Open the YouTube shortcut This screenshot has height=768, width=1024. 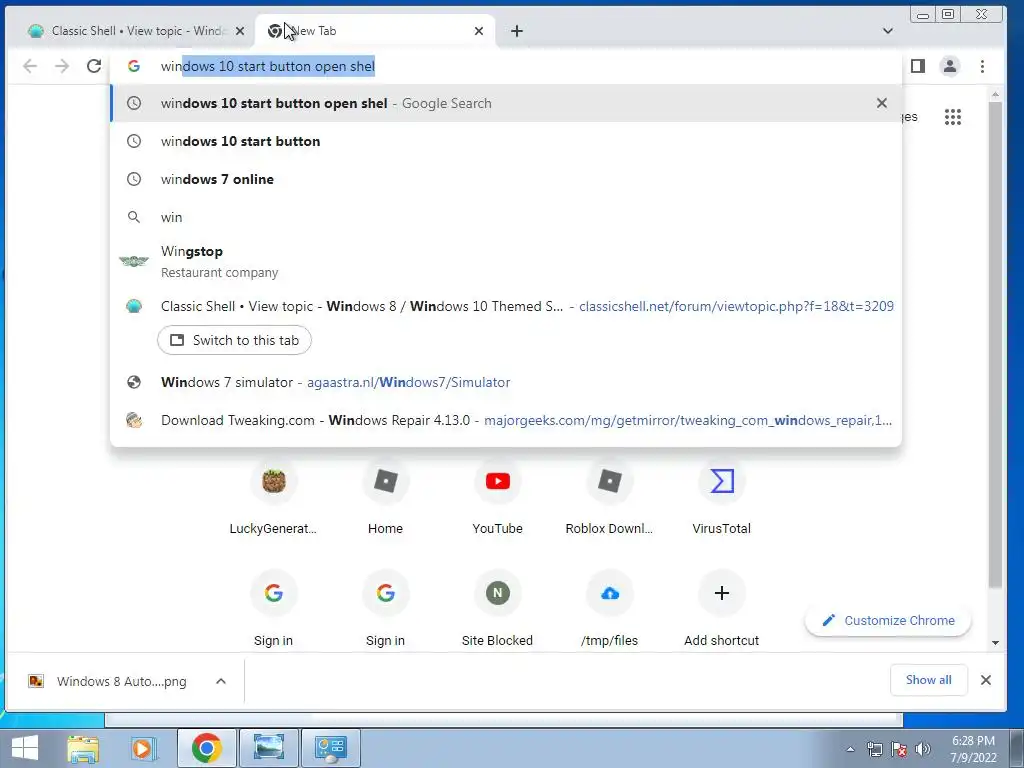pyautogui.click(x=498, y=495)
